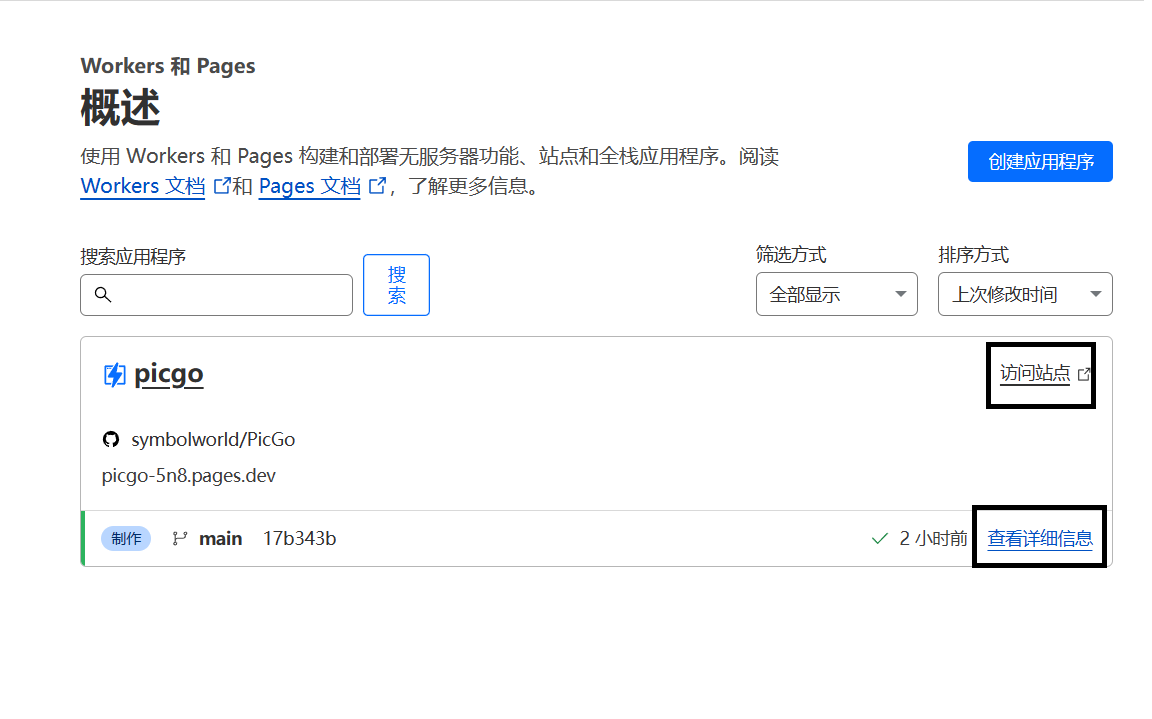Open the 筛选方式 dropdown showing 全部显示
Viewport: 1152px width, 719px height.
tap(836, 294)
